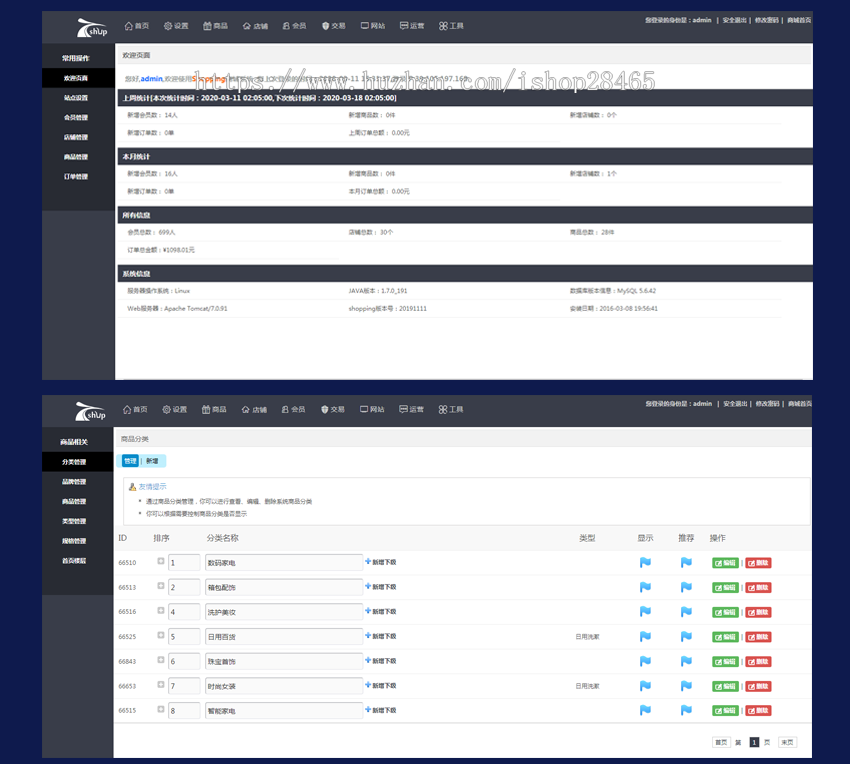Click the sort order field containing 7
The width and height of the screenshot is (850, 764).
184,686
